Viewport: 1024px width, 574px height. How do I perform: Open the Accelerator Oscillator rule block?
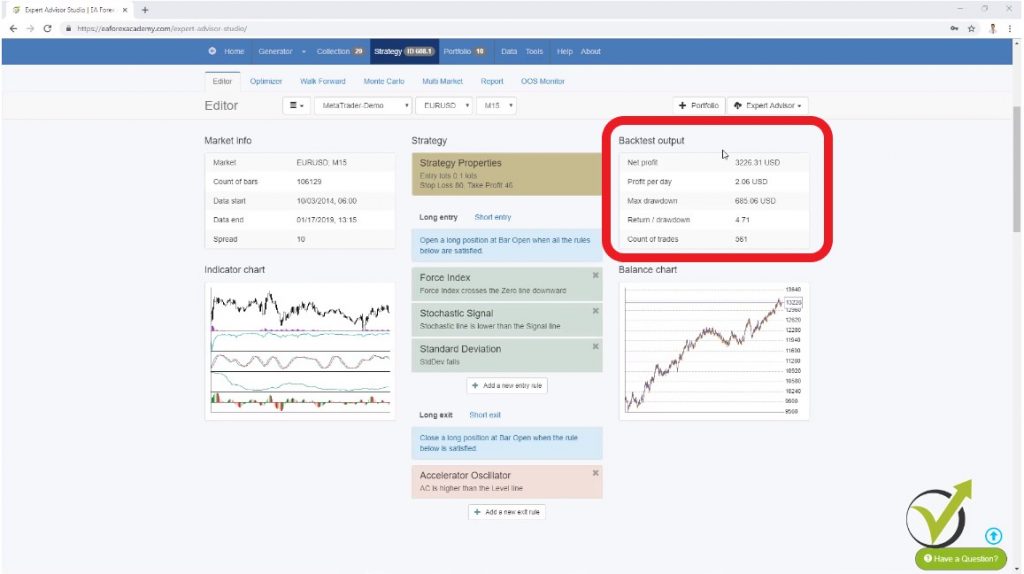(507, 481)
